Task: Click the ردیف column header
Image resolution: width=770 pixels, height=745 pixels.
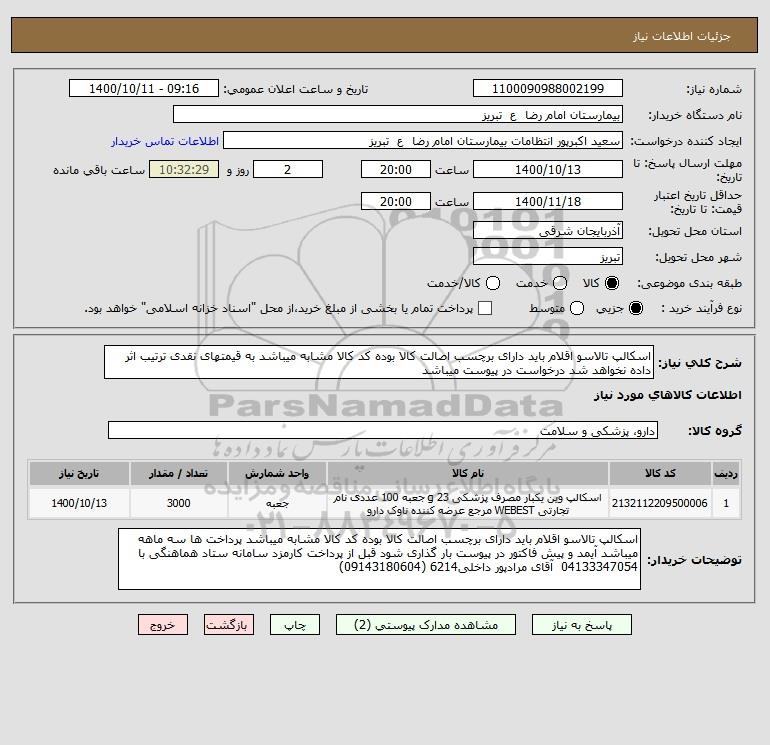Action: tap(726, 473)
